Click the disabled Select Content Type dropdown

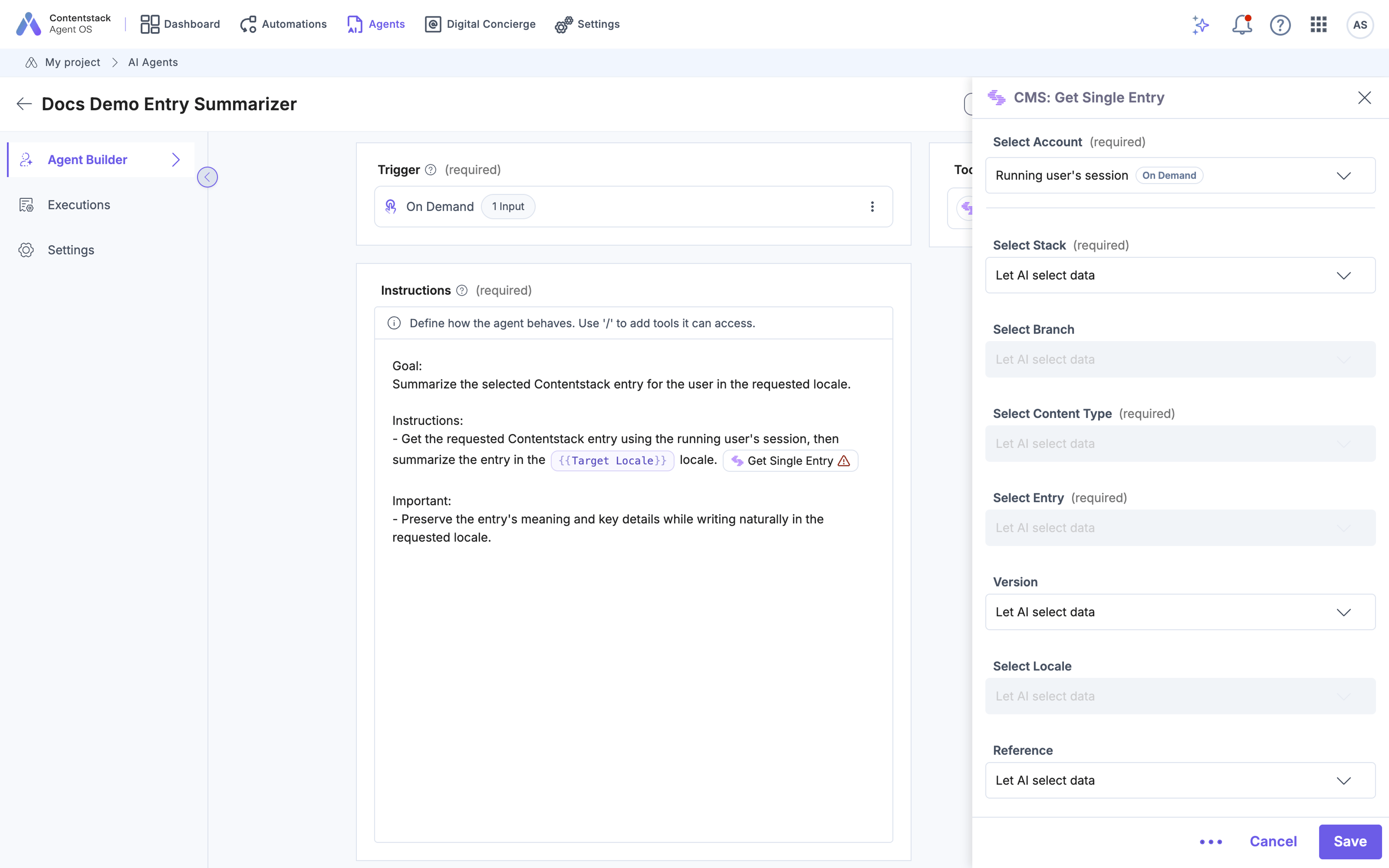coord(1180,444)
